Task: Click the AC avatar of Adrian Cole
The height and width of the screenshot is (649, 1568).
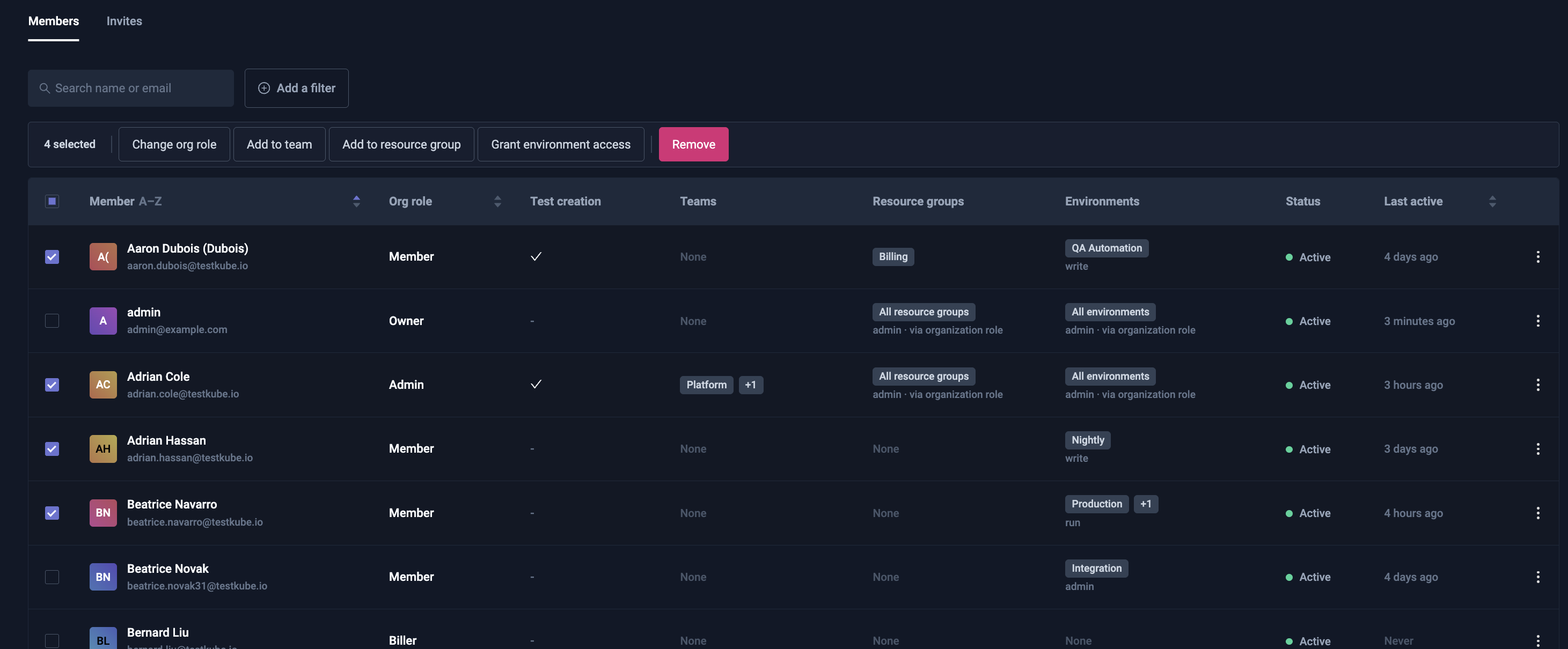Action: (x=103, y=385)
